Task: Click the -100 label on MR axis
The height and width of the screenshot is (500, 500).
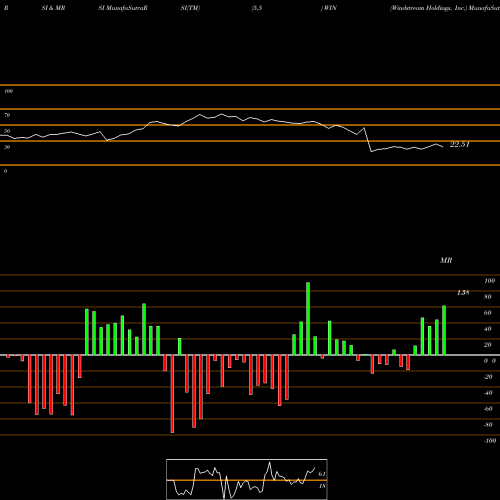Action: click(490, 441)
